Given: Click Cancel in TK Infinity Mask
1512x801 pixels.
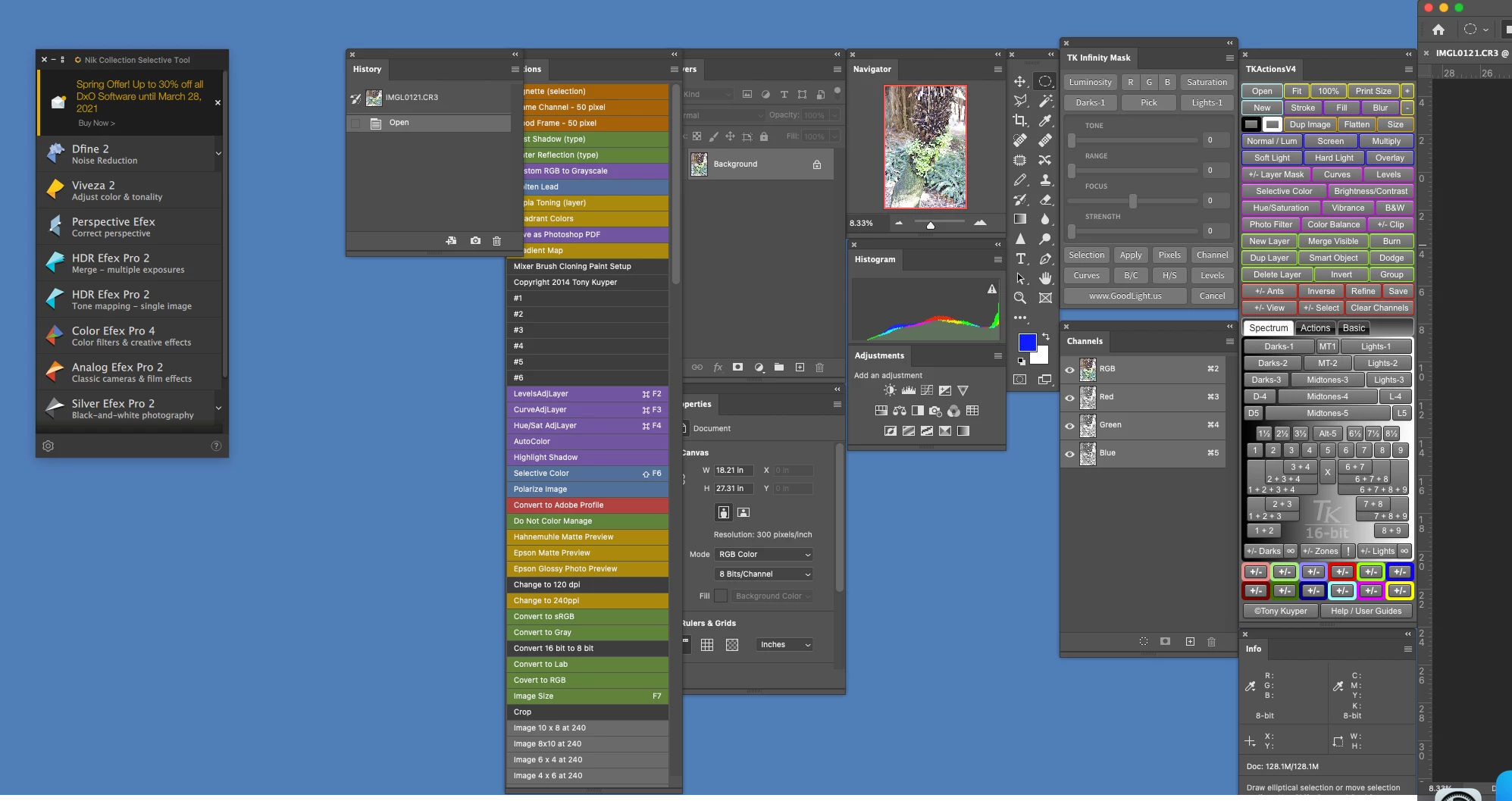Looking at the screenshot, I should [x=1212, y=296].
